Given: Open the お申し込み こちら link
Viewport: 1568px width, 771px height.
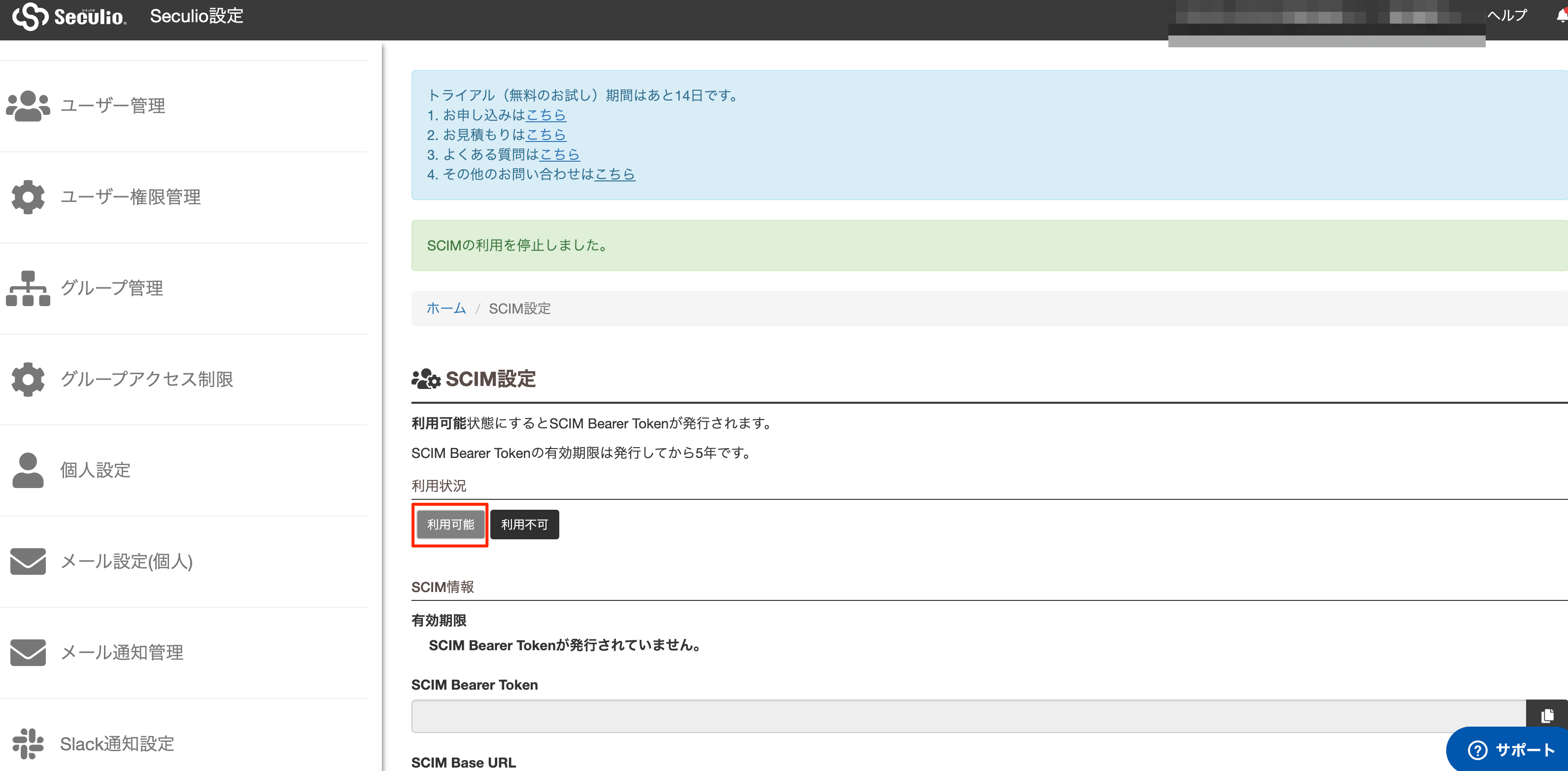Looking at the screenshot, I should pos(545,115).
